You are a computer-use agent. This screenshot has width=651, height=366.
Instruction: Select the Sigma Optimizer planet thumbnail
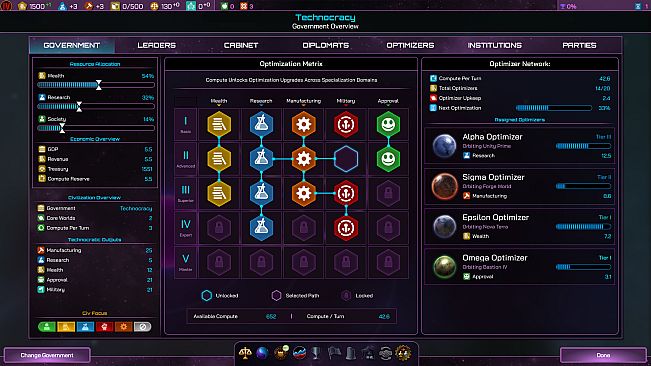click(444, 186)
